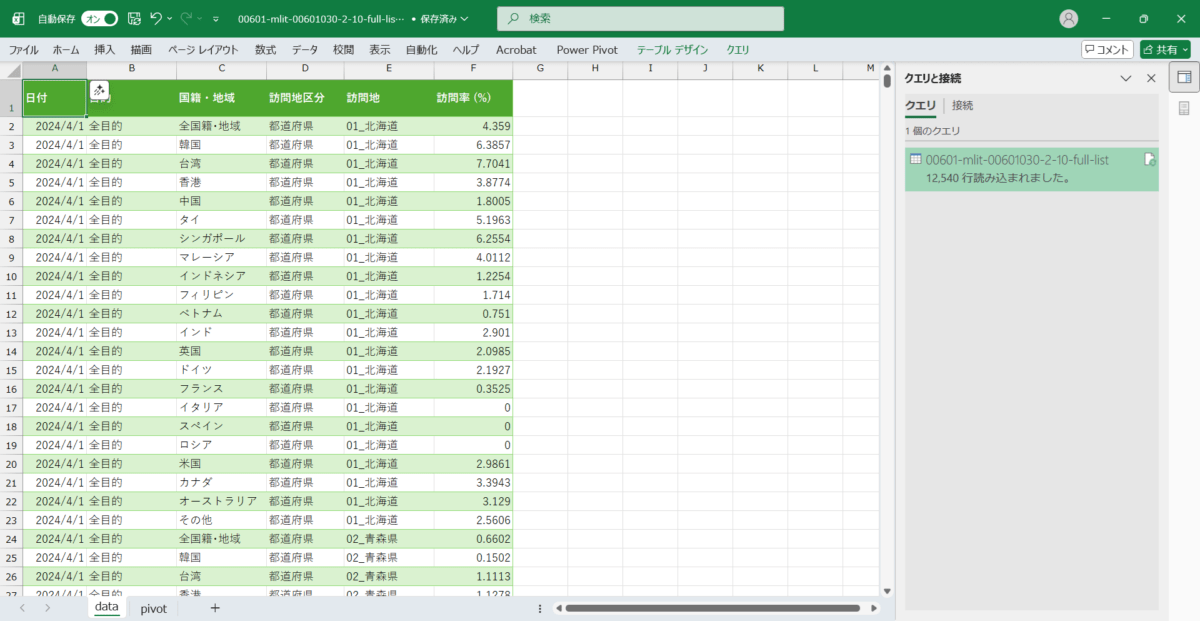Expand the クエリと接続 pane options chevron
The image size is (1200, 621).
[x=1126, y=78]
